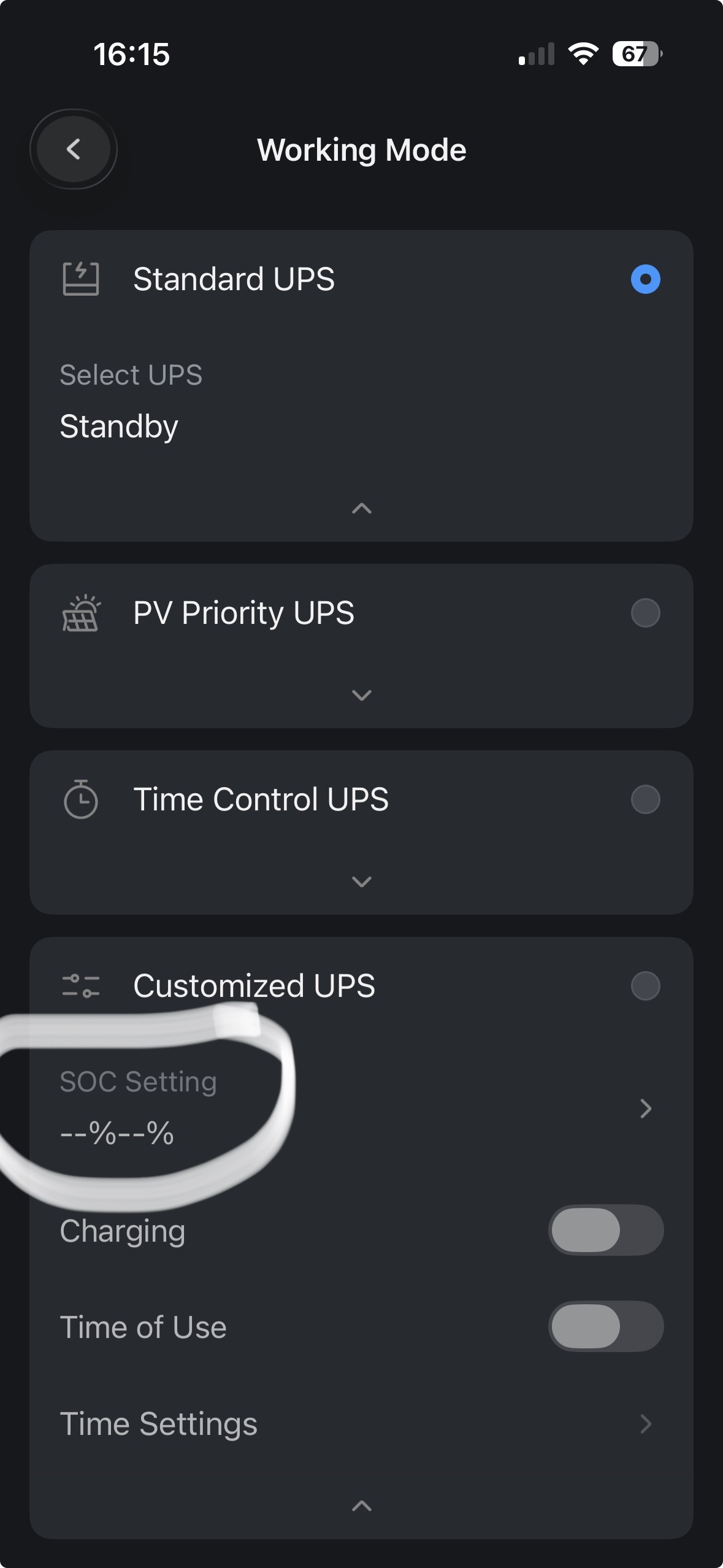Collapse the Standard UPS card
The width and height of the screenshot is (723, 1568).
pyautogui.click(x=362, y=509)
